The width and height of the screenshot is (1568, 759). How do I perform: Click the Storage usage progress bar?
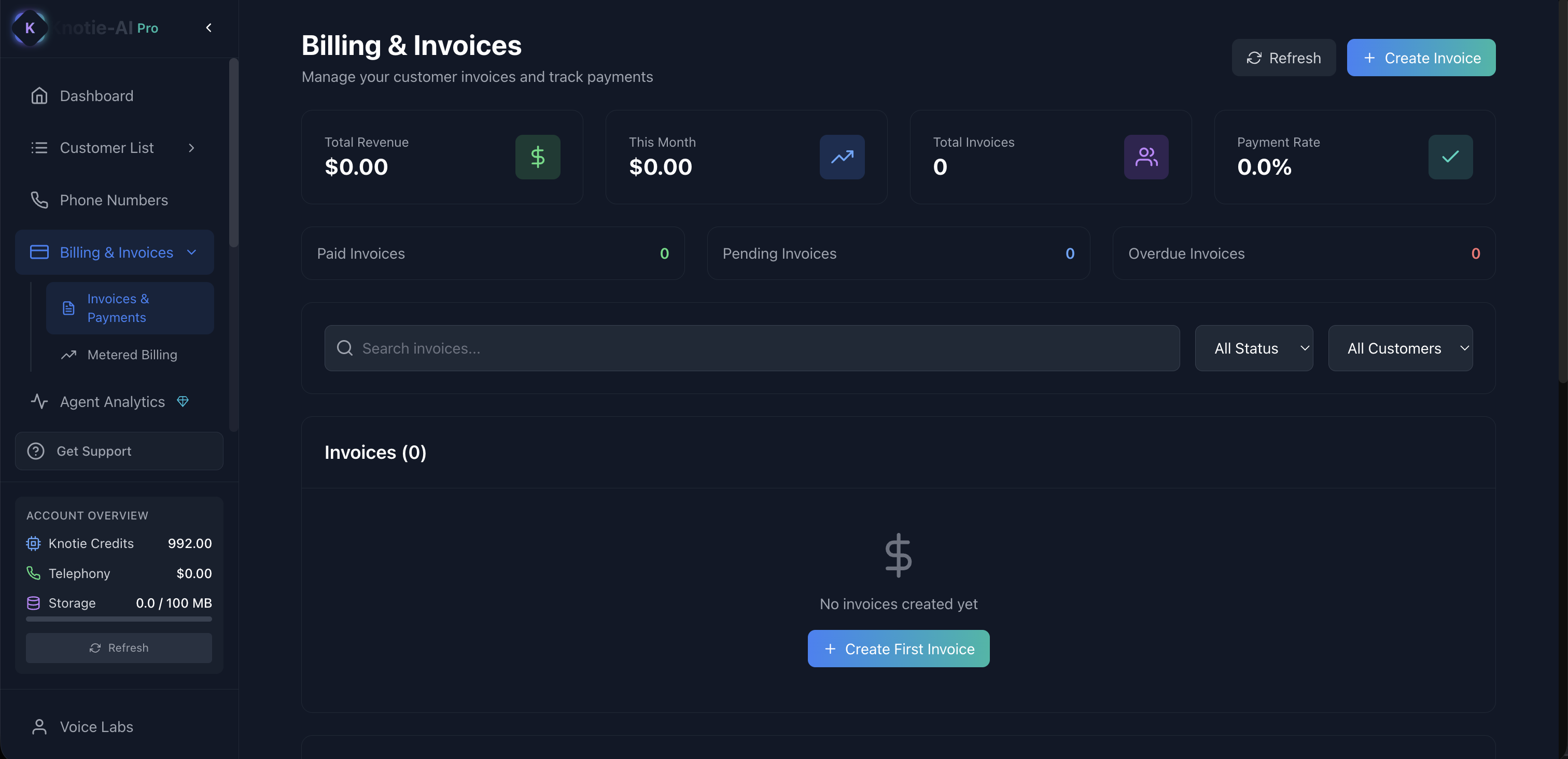tap(119, 619)
